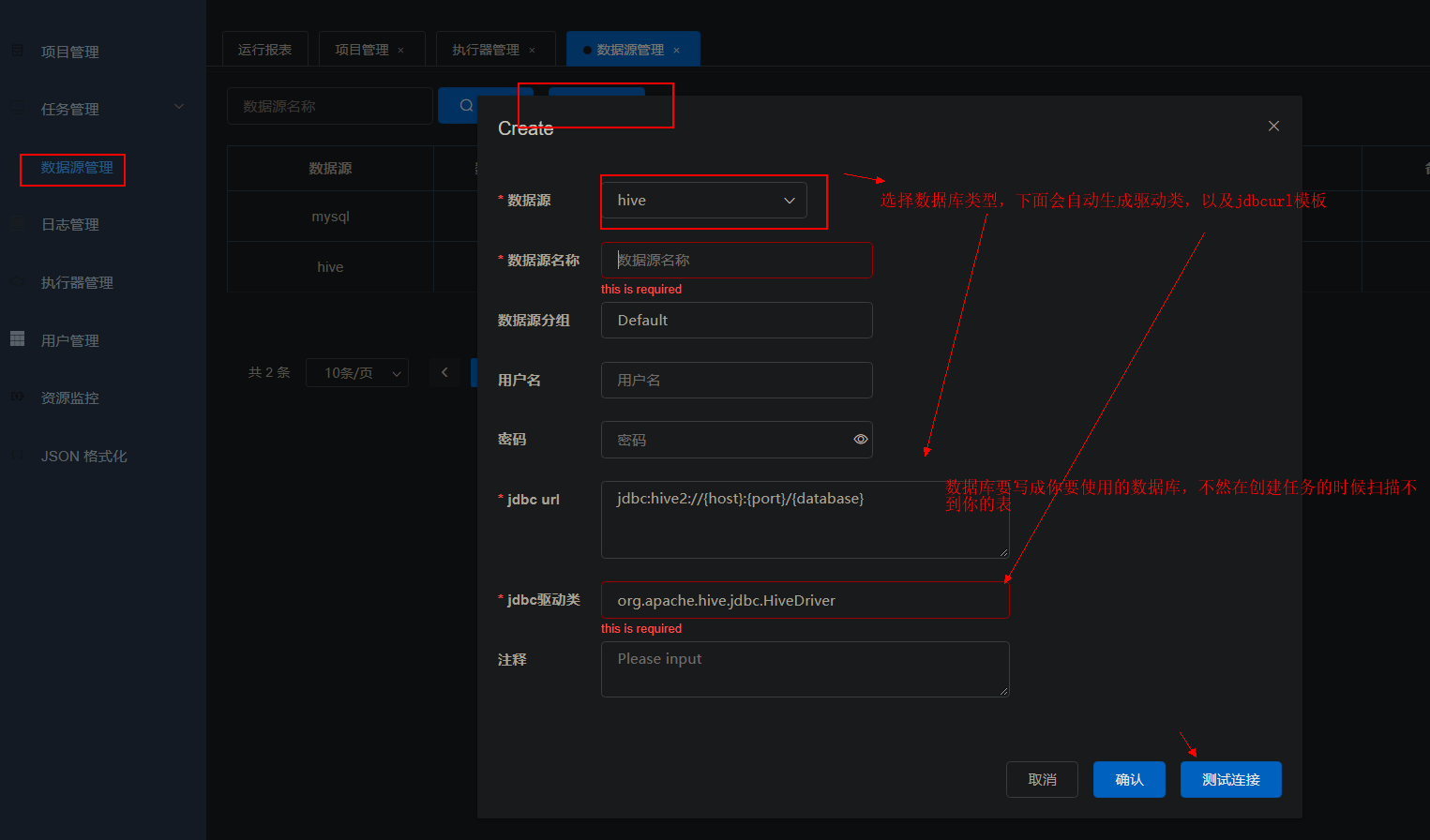Open 资源监控 via its sidebar icon
Image resolution: width=1430 pixels, height=840 pixels.
pos(16,397)
